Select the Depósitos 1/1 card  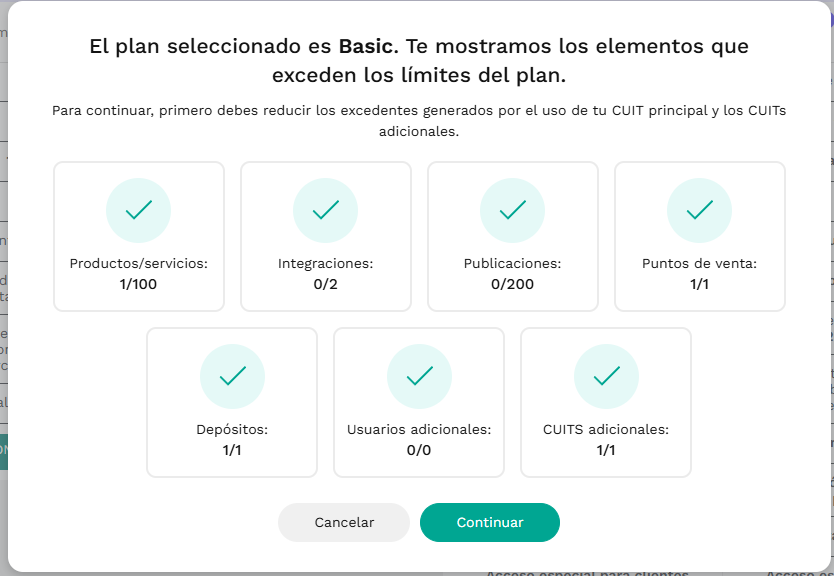point(232,402)
